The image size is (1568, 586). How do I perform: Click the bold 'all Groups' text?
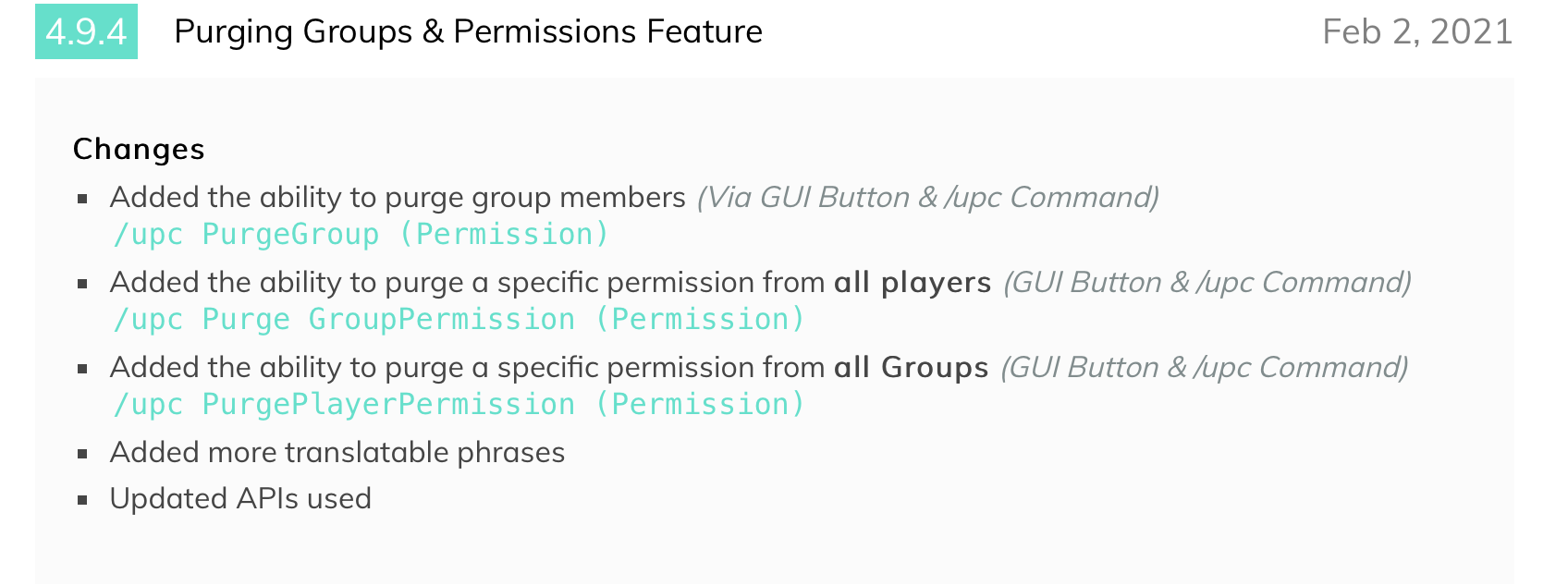click(x=912, y=367)
